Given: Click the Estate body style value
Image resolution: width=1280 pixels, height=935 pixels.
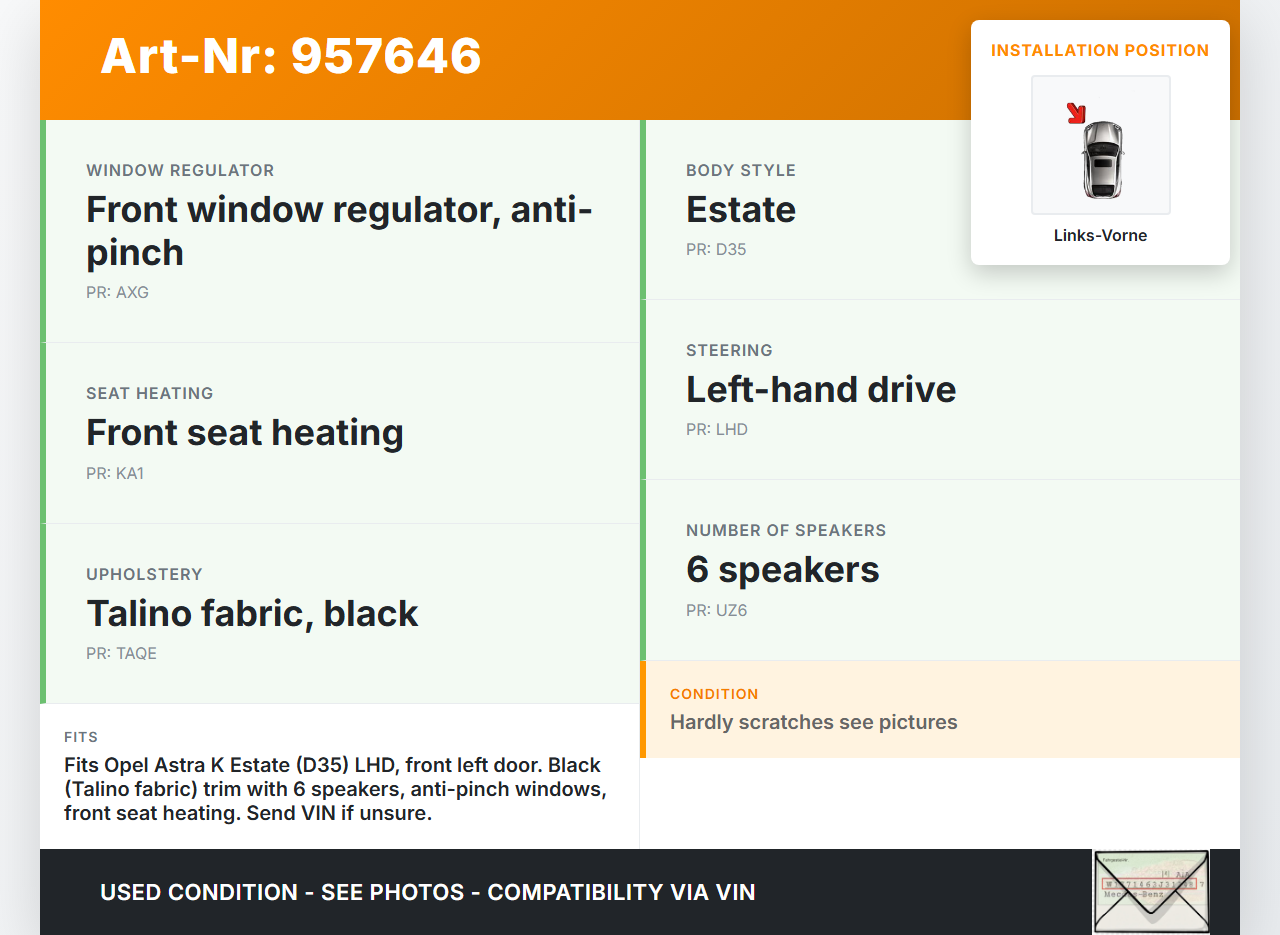Looking at the screenshot, I should [x=741, y=210].
